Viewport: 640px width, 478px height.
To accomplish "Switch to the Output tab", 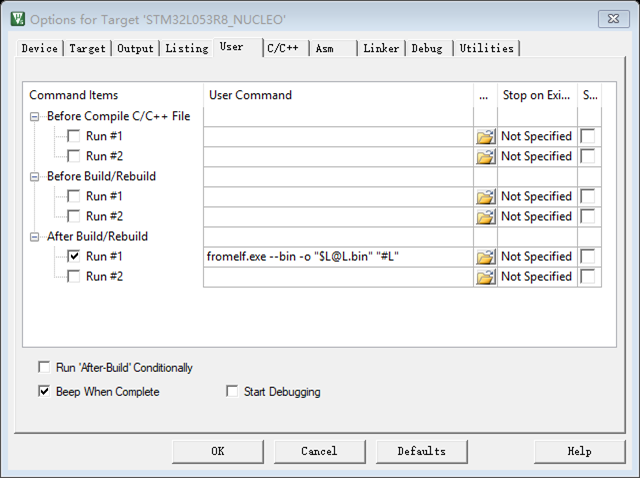I will (x=136, y=49).
